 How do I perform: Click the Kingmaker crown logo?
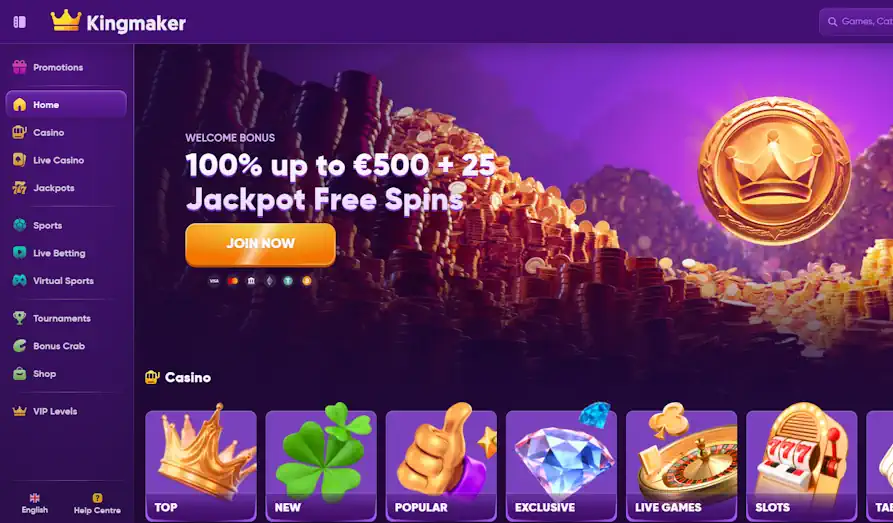point(66,21)
